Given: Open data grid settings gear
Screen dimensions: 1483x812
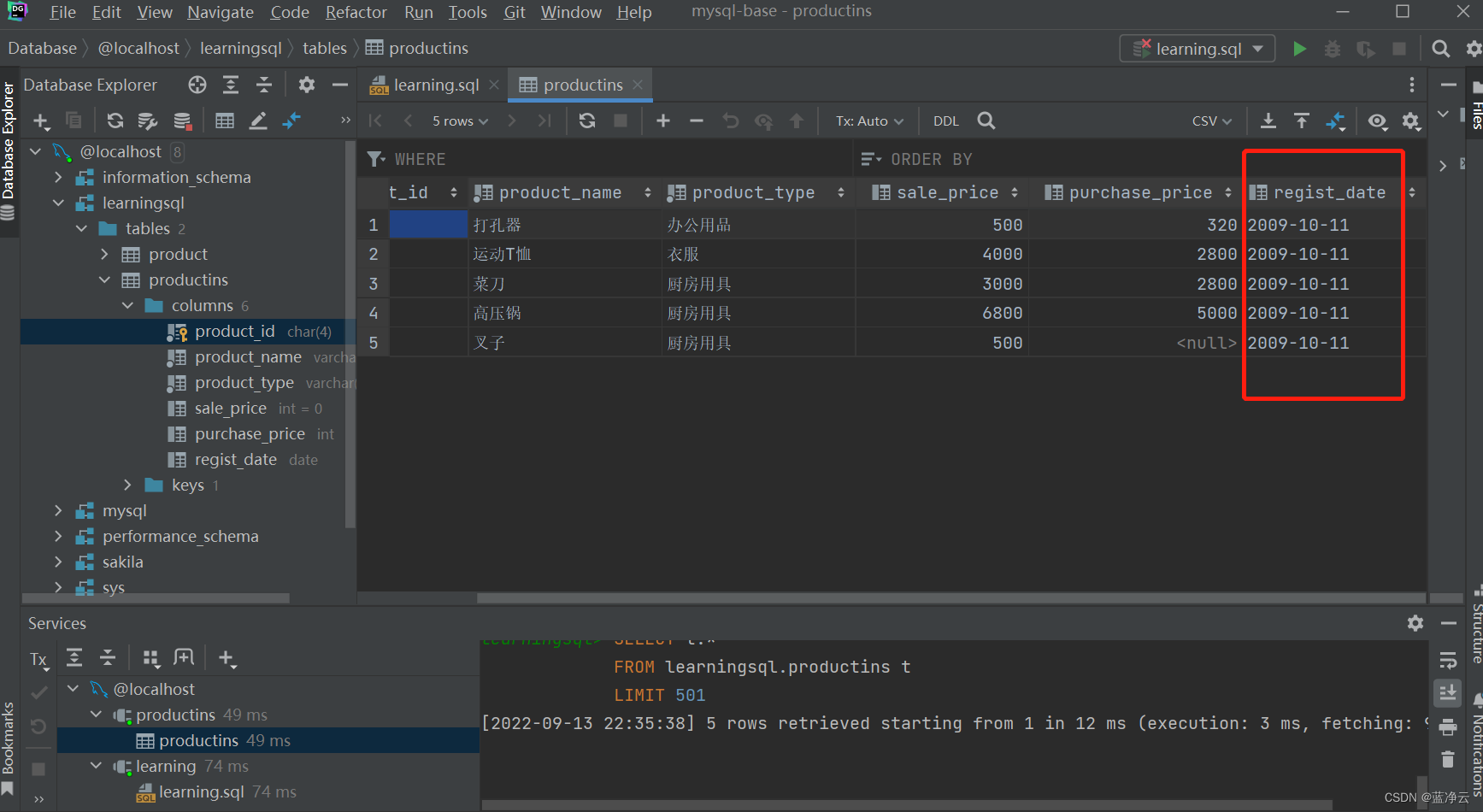Looking at the screenshot, I should coord(1411,121).
